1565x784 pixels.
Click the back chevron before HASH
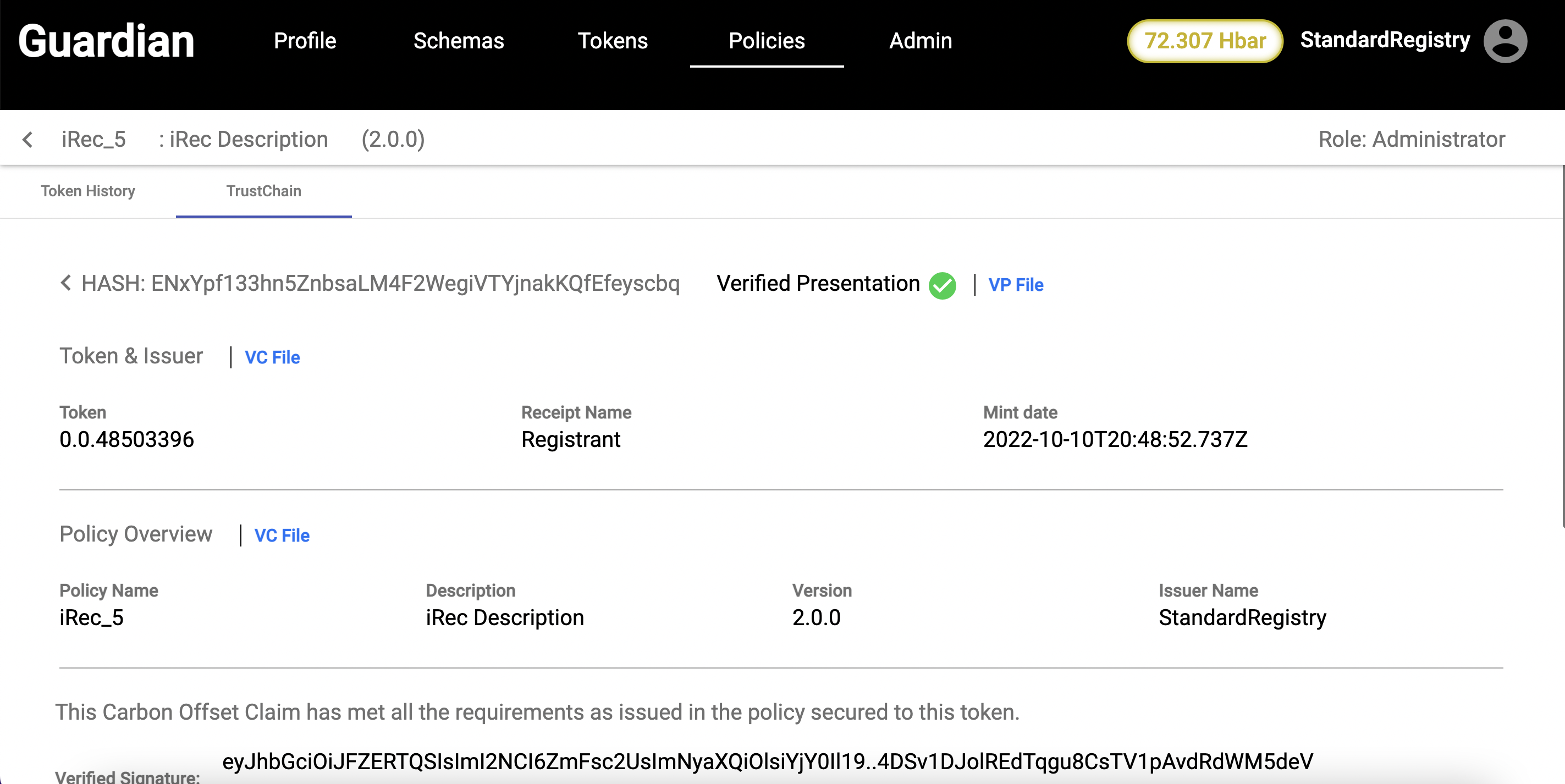[x=66, y=283]
